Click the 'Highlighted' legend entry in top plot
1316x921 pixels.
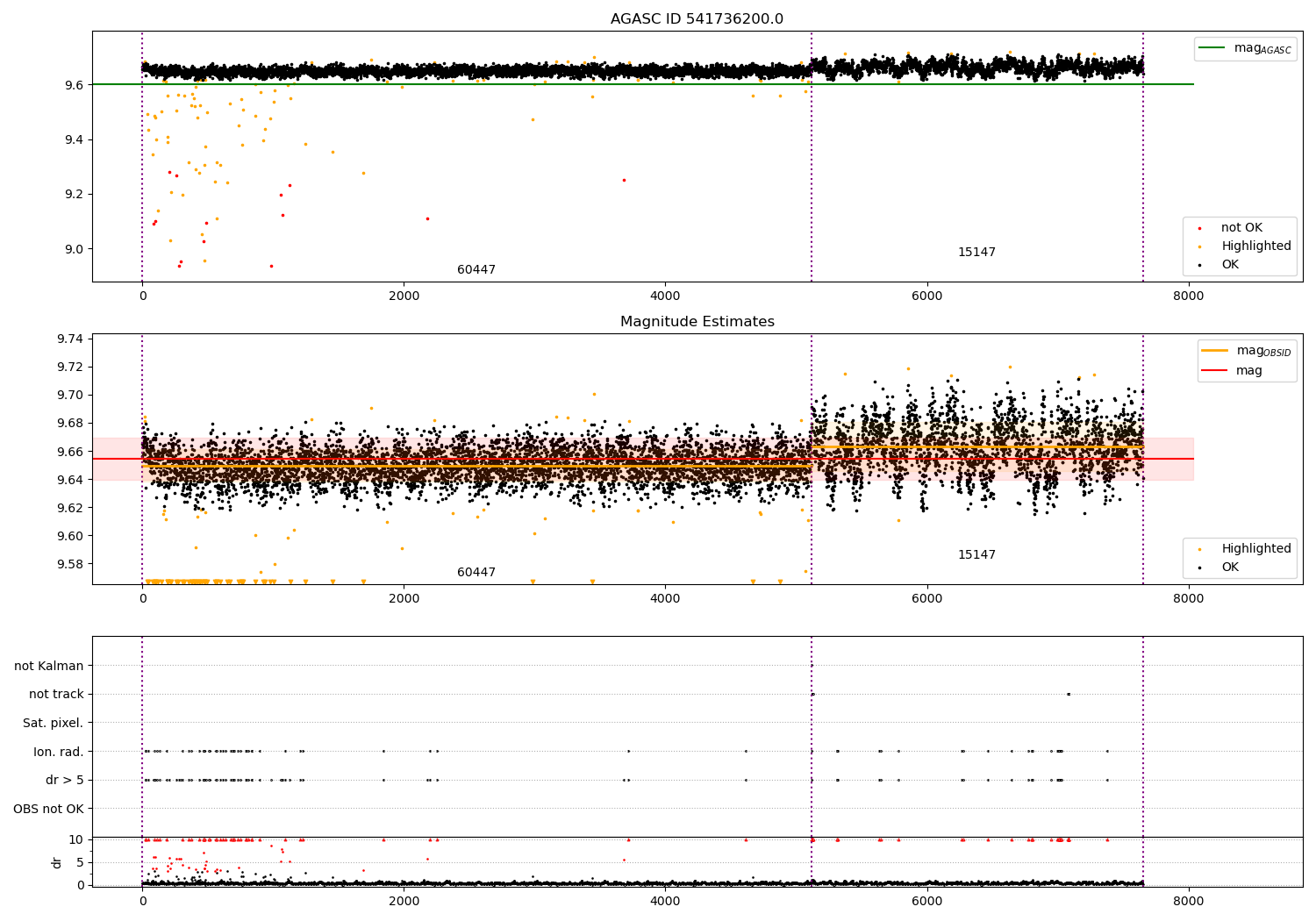(x=1245, y=246)
